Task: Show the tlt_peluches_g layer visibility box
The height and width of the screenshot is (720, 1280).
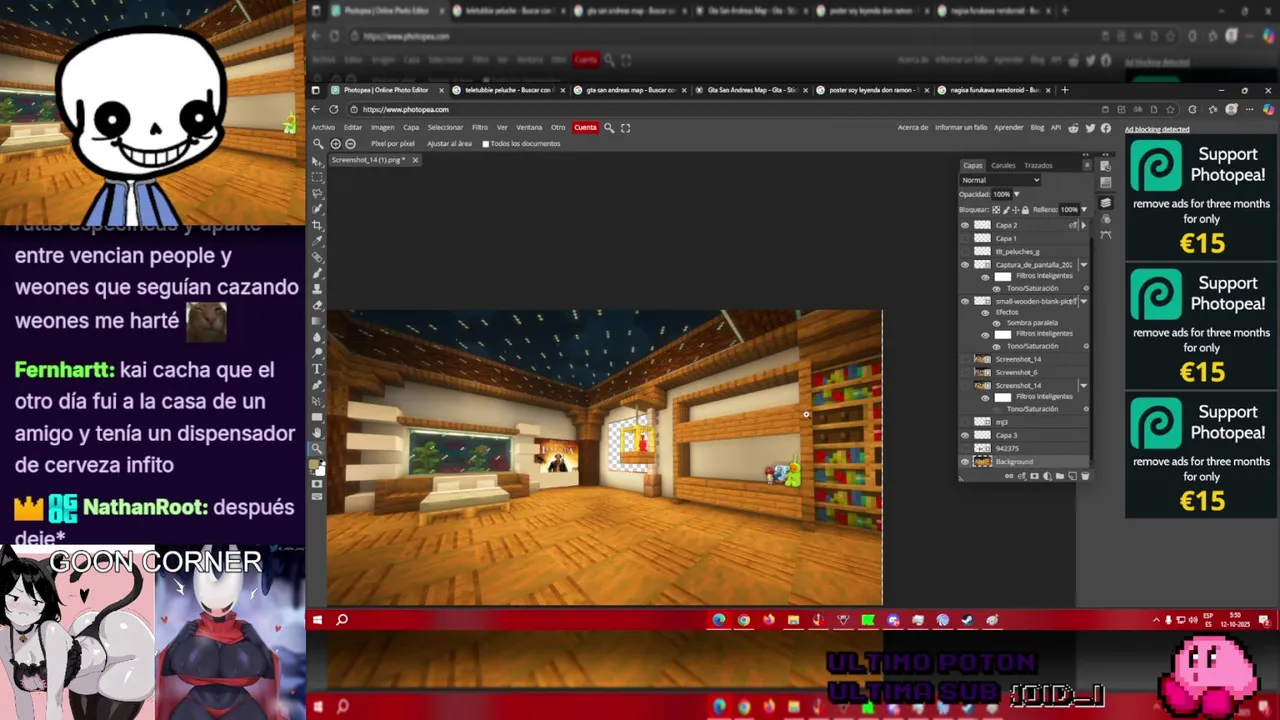Action: pyautogui.click(x=965, y=252)
